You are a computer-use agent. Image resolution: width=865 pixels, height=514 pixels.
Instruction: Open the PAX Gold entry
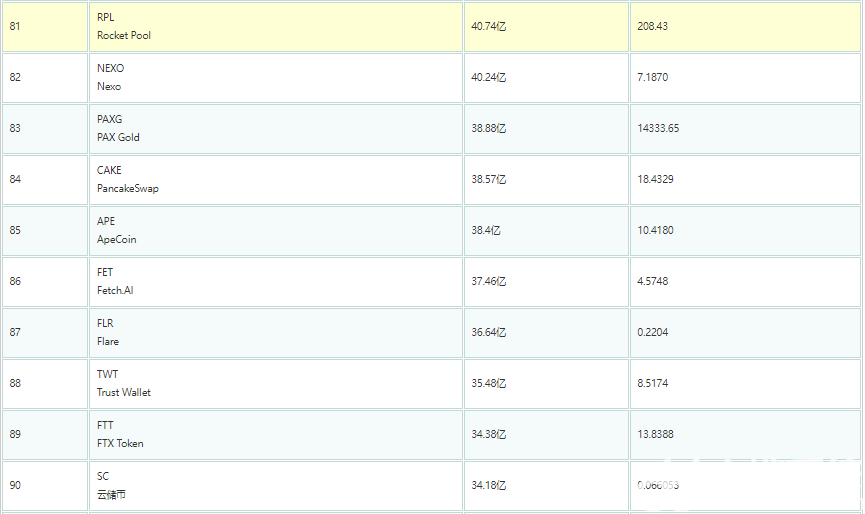point(118,137)
